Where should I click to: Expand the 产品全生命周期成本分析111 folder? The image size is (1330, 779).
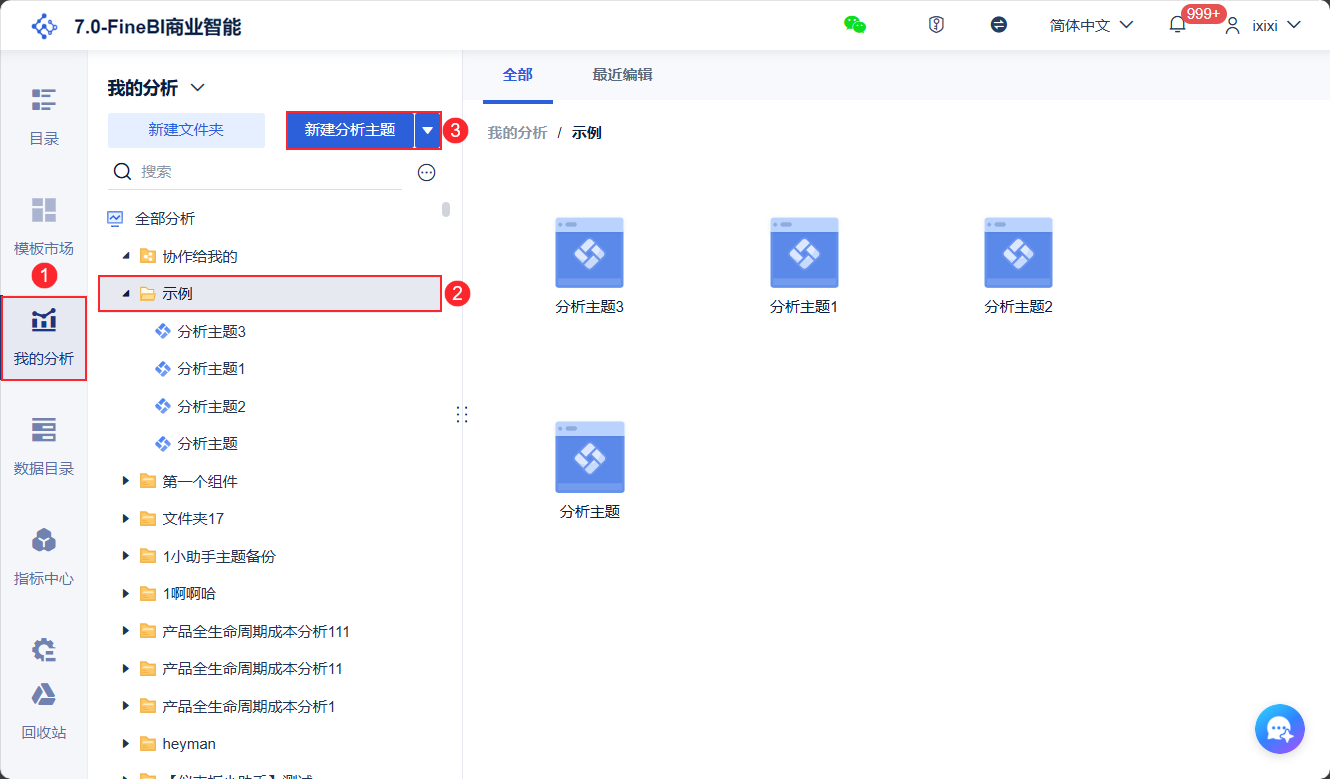coord(126,631)
